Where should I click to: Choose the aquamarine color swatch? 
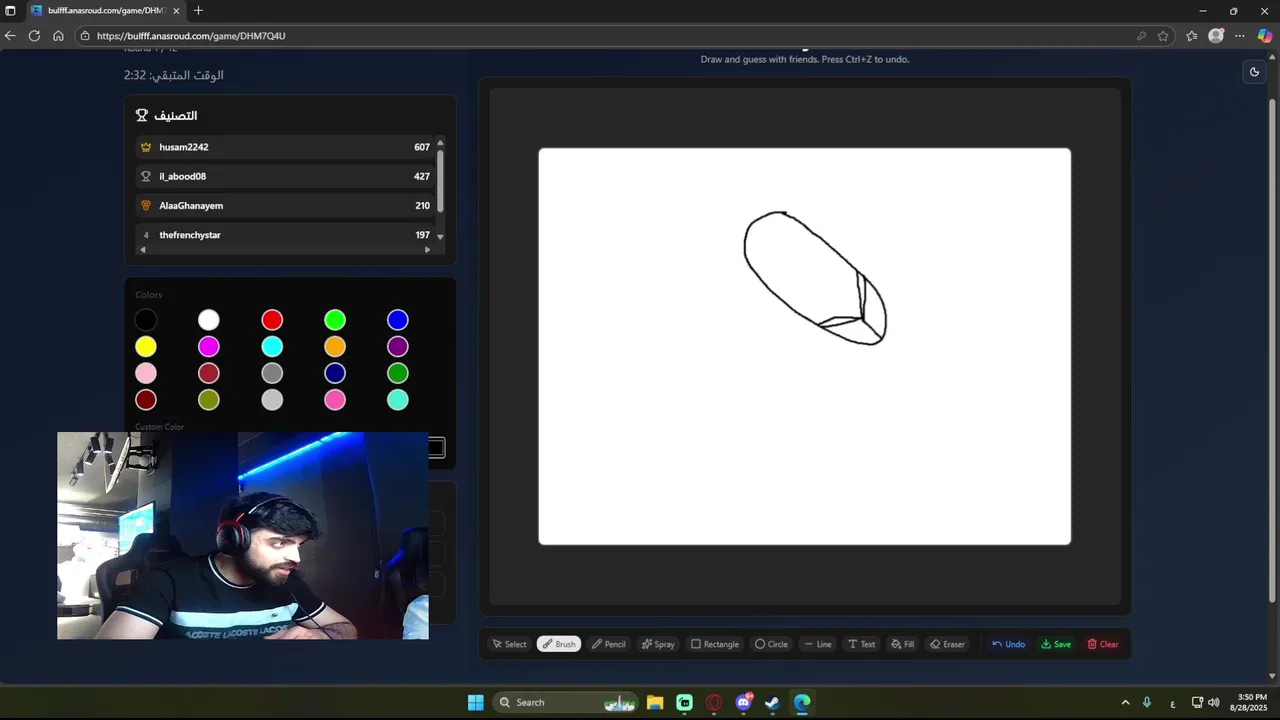point(398,400)
